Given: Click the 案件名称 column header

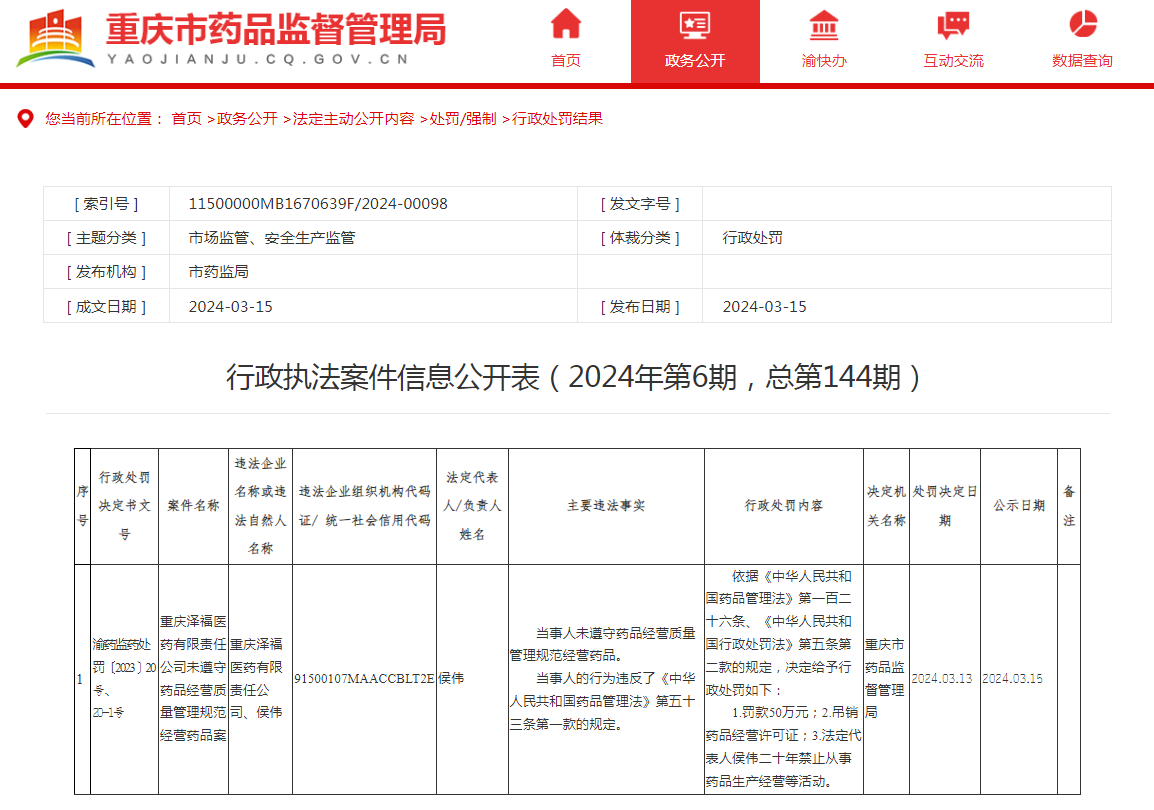Looking at the screenshot, I should (x=193, y=505).
